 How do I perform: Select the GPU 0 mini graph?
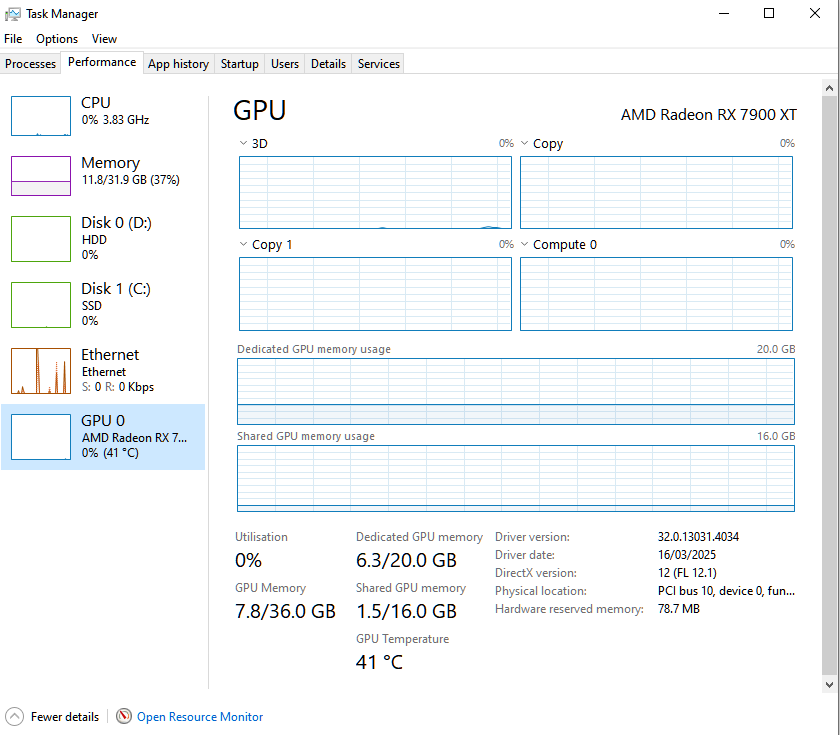[x=41, y=437]
